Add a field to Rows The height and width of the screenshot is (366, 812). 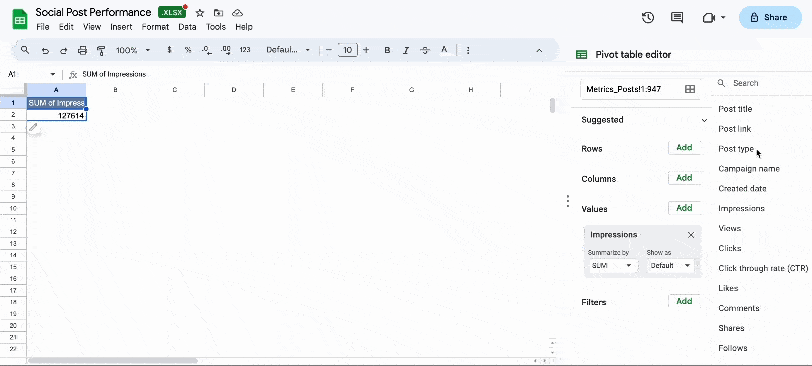[684, 148]
